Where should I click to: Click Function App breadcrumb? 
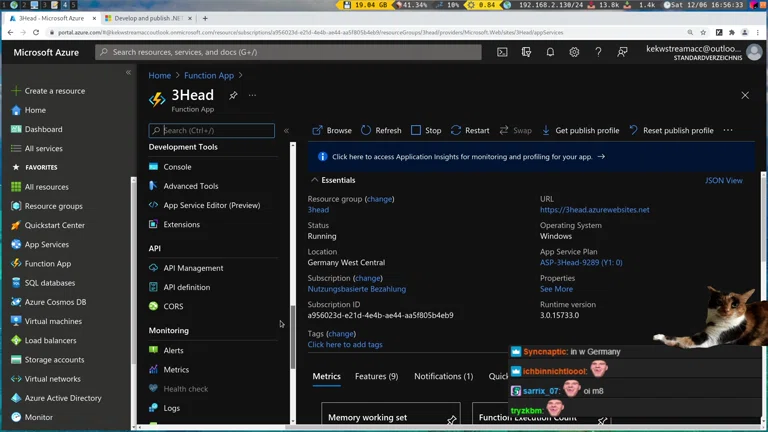click(209, 75)
